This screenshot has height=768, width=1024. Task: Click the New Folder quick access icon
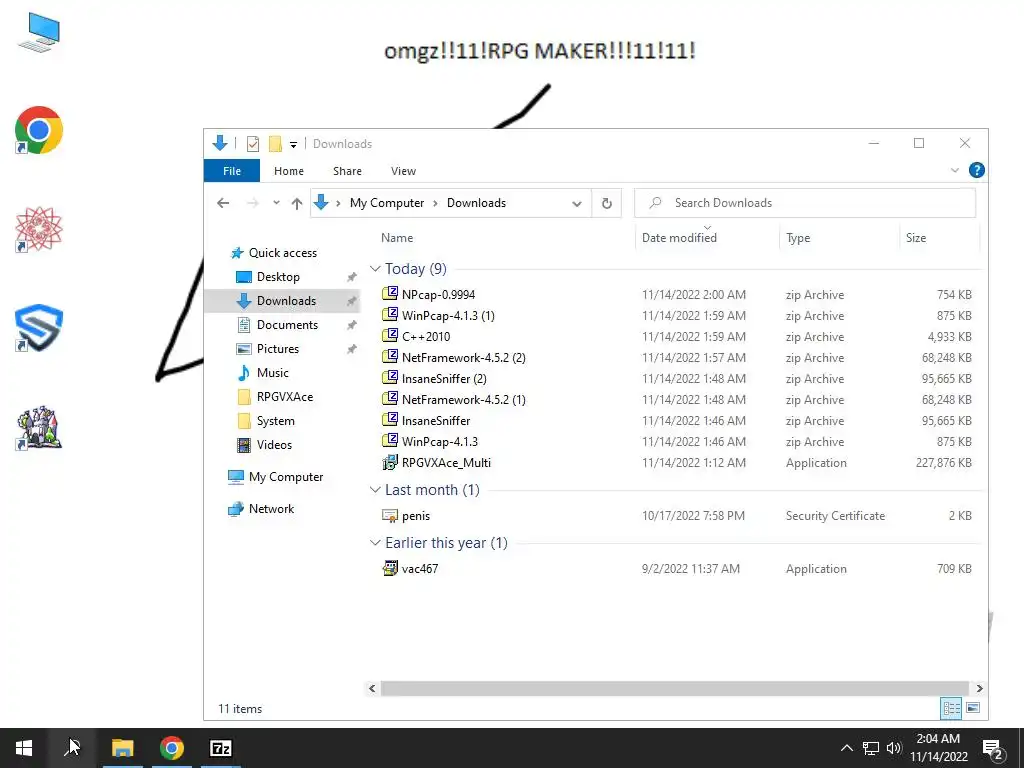point(275,144)
